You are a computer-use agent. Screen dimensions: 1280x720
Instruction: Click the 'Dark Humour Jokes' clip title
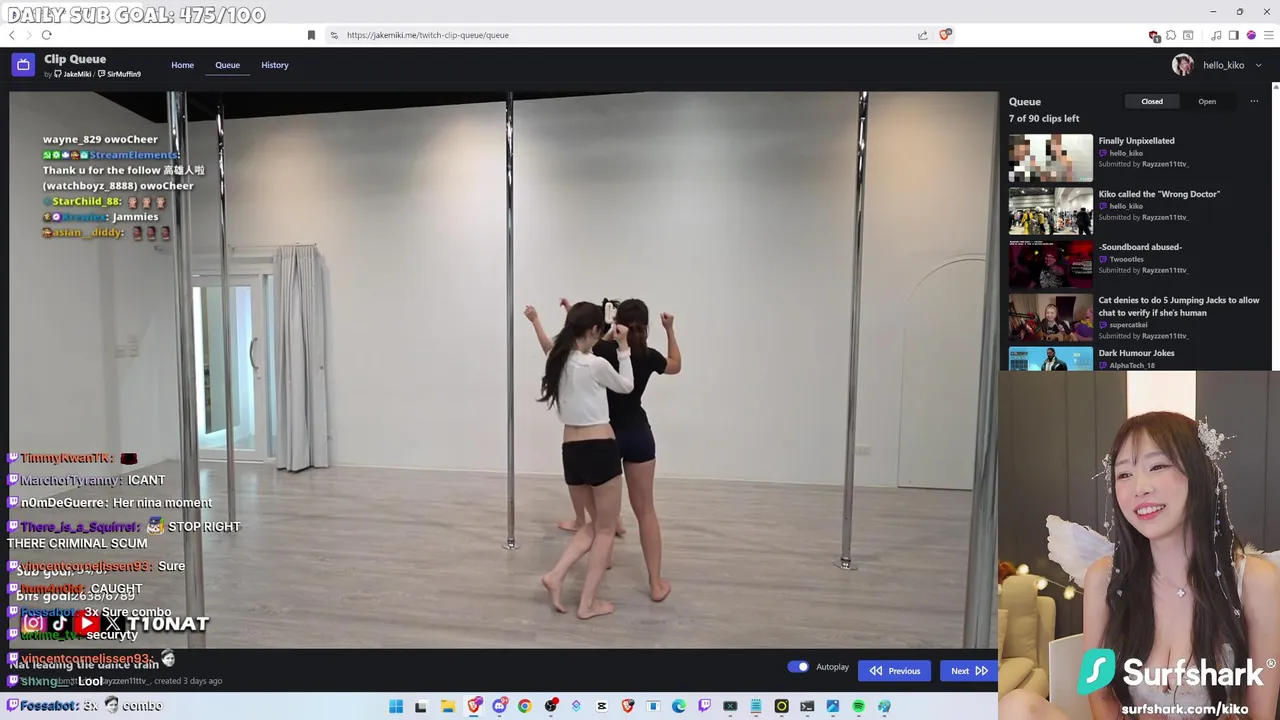click(1136, 353)
